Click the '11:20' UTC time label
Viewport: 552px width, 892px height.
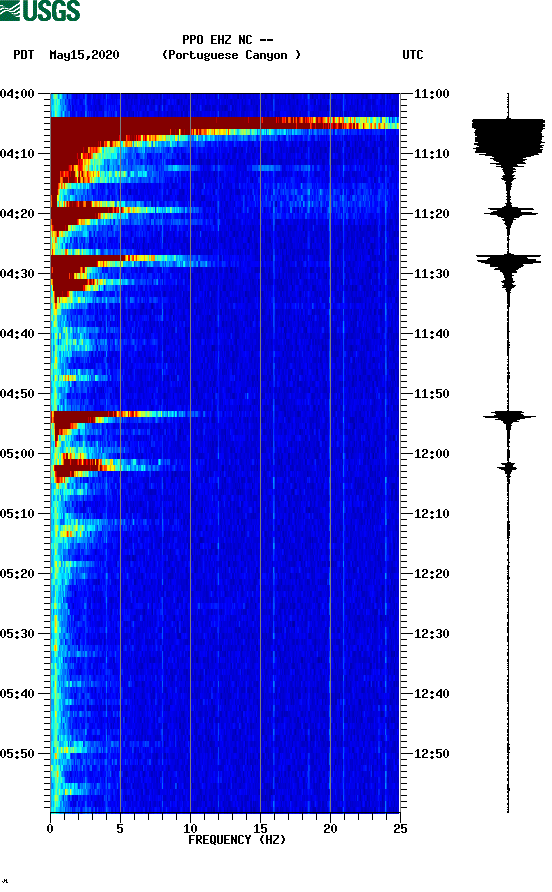pyautogui.click(x=431, y=214)
